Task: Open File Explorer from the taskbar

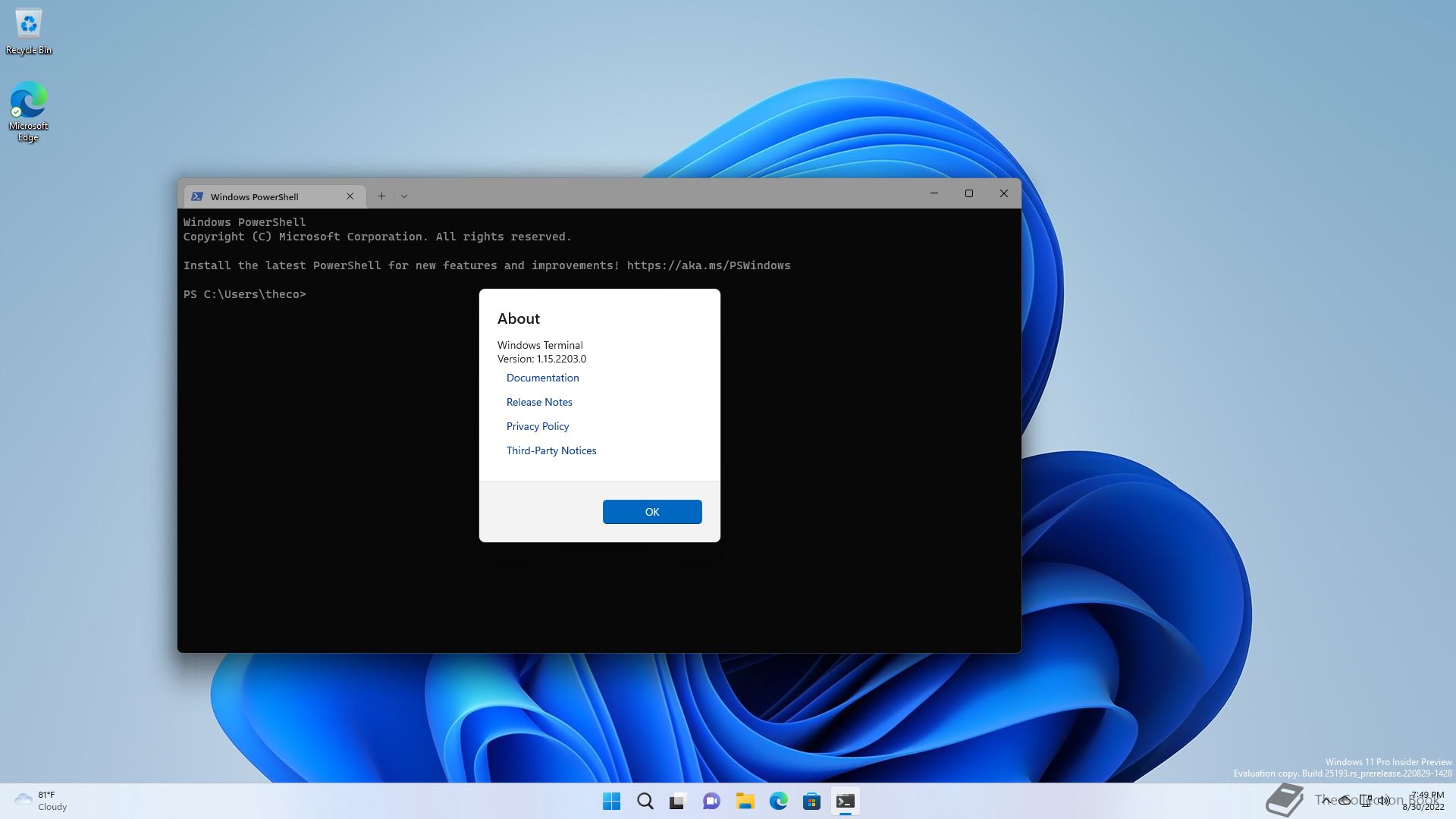Action: [745, 801]
